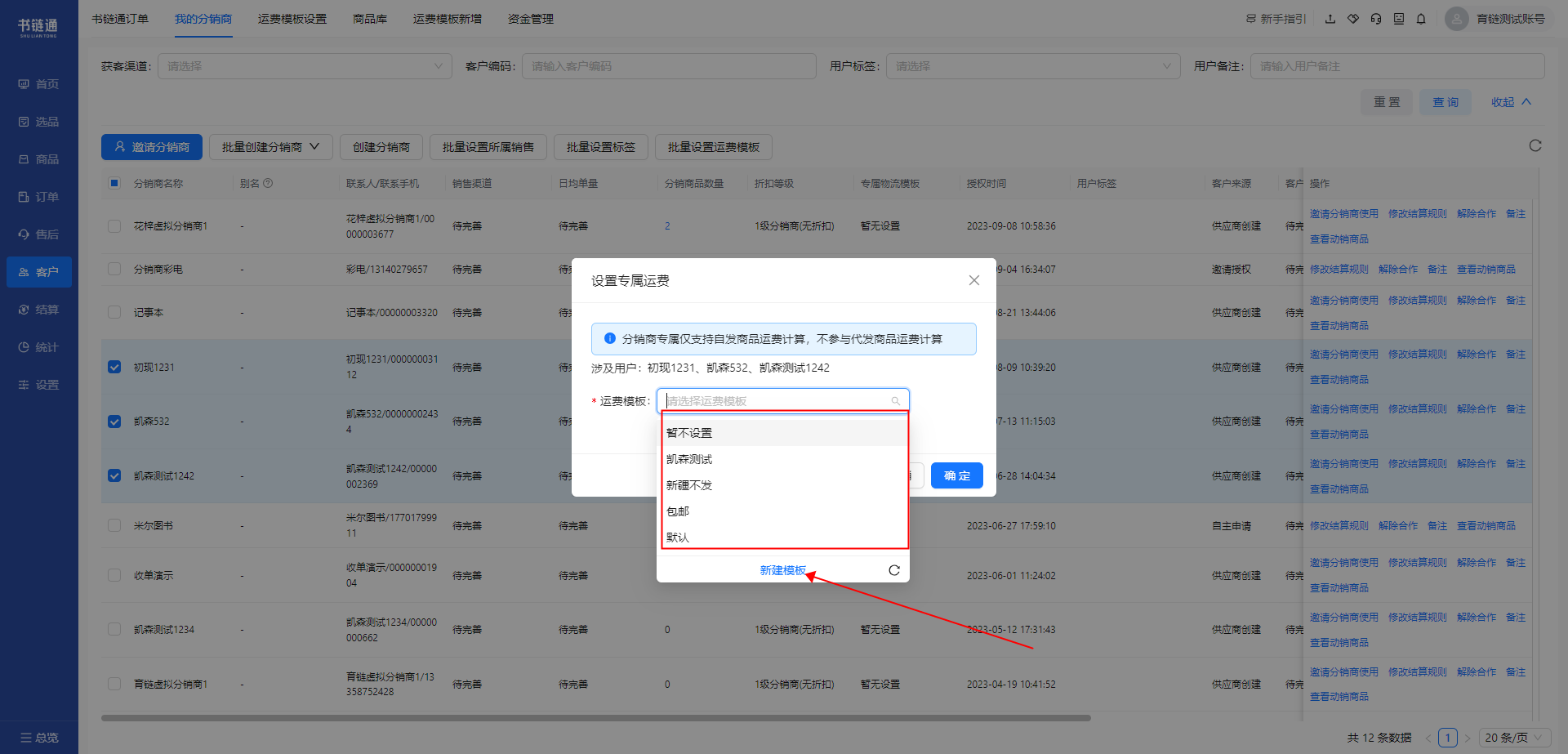The image size is (1568, 754).
Task: Open the notifications bell
Action: coord(1421,19)
